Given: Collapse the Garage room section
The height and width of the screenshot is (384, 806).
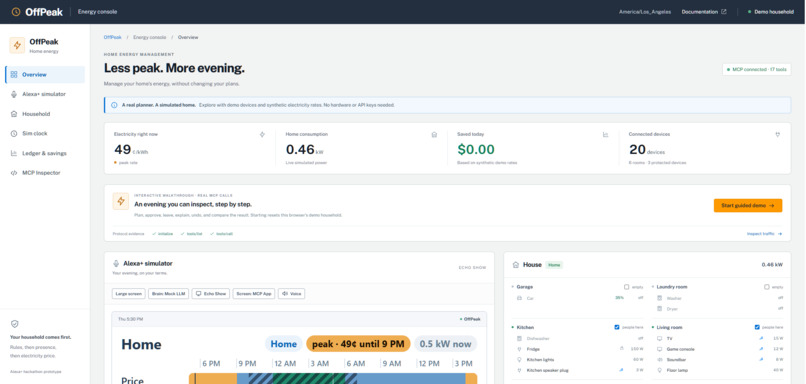Looking at the screenshot, I should click(x=512, y=287).
